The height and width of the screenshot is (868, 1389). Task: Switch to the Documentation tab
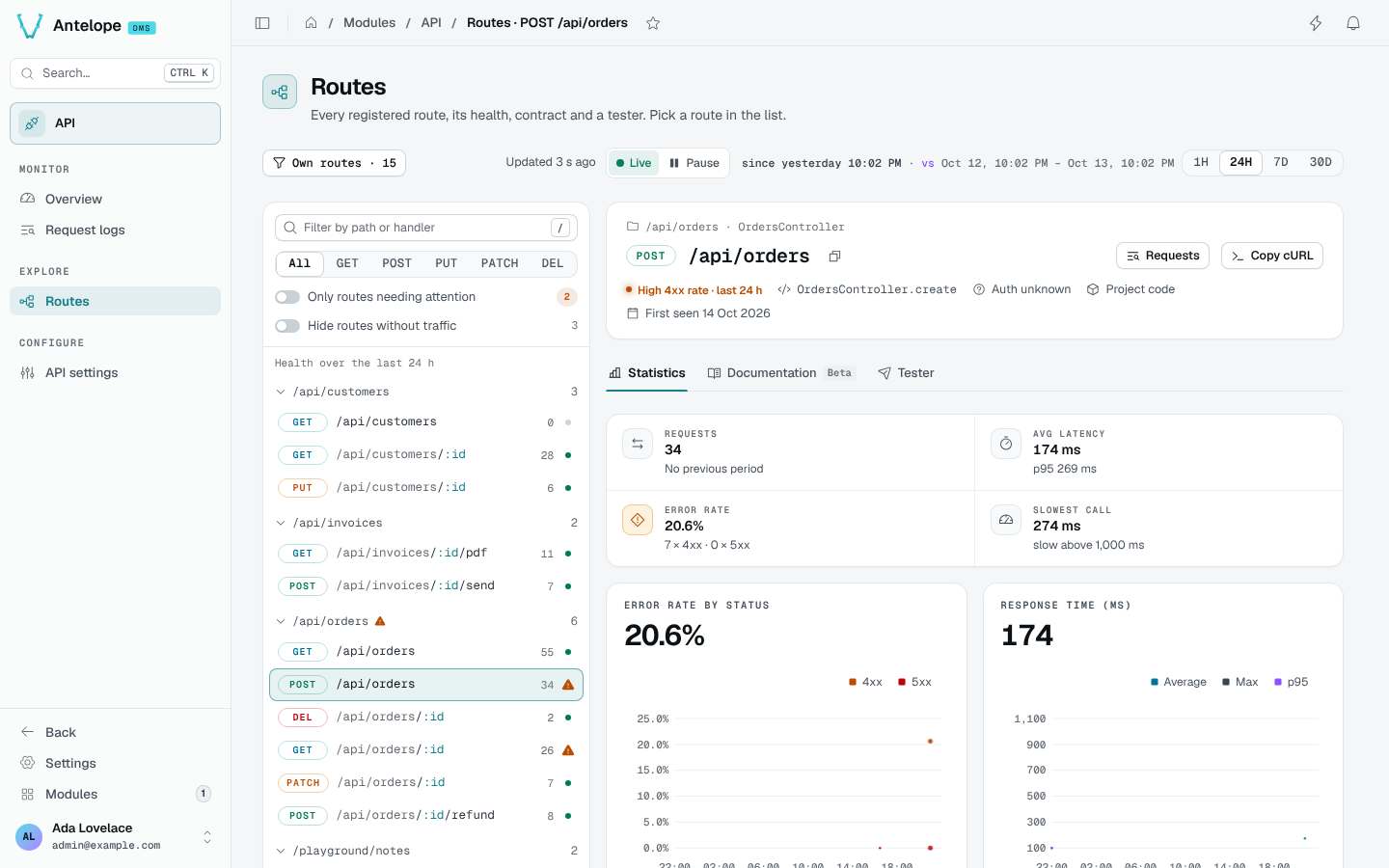780,373
